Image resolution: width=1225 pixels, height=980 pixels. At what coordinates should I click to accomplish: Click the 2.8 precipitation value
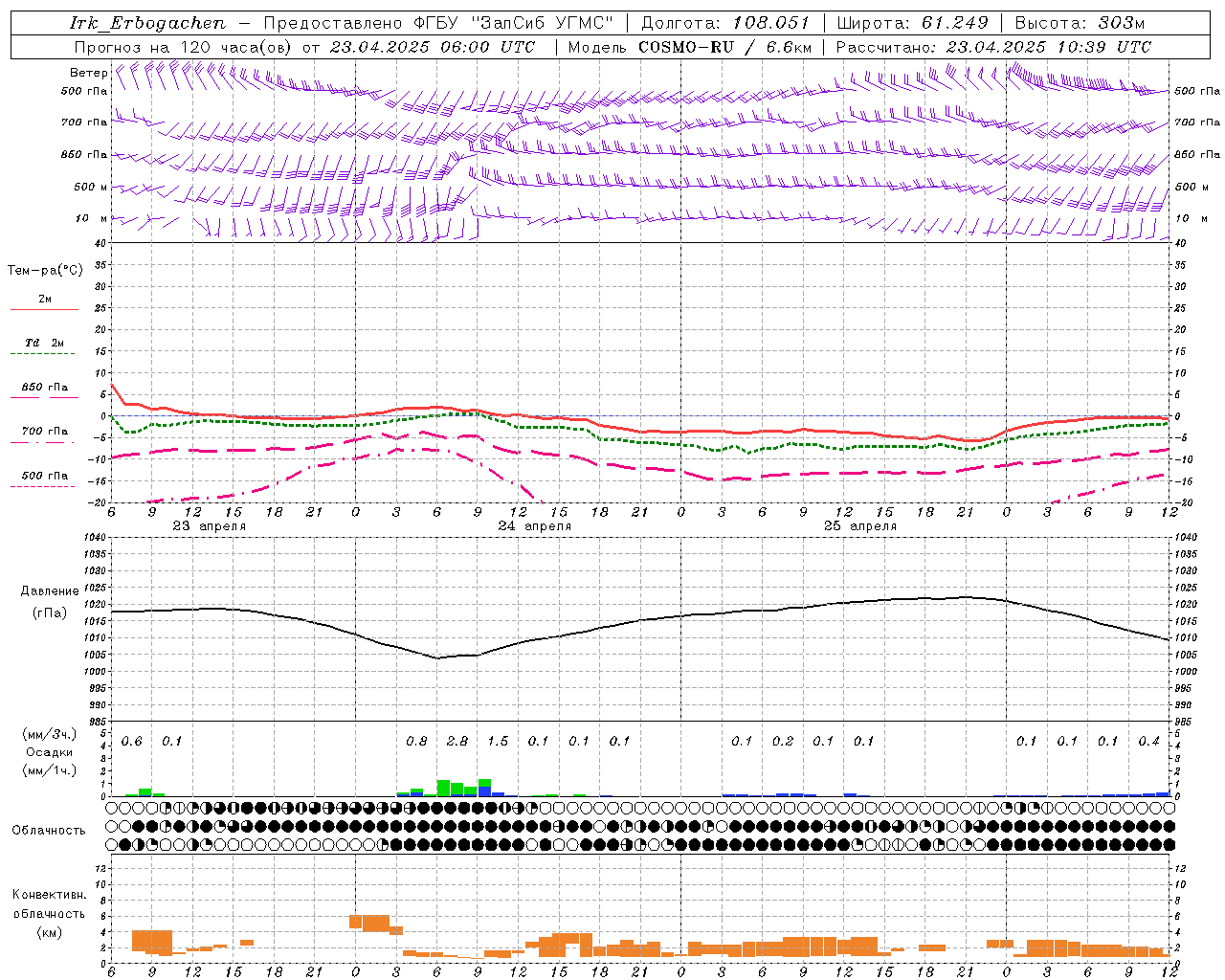pyautogui.click(x=457, y=742)
